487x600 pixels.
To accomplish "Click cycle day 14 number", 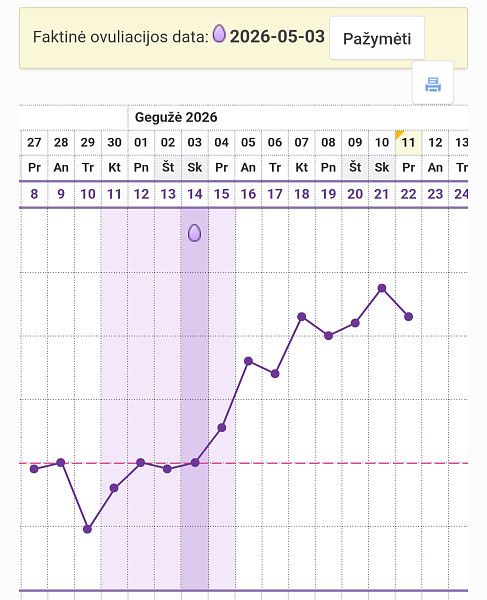I will [195, 194].
